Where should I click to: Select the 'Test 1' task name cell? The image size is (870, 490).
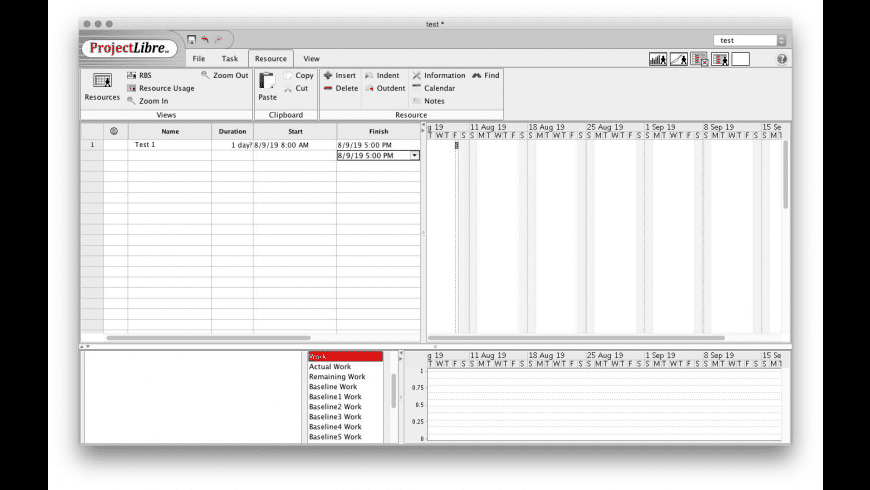(x=170, y=144)
